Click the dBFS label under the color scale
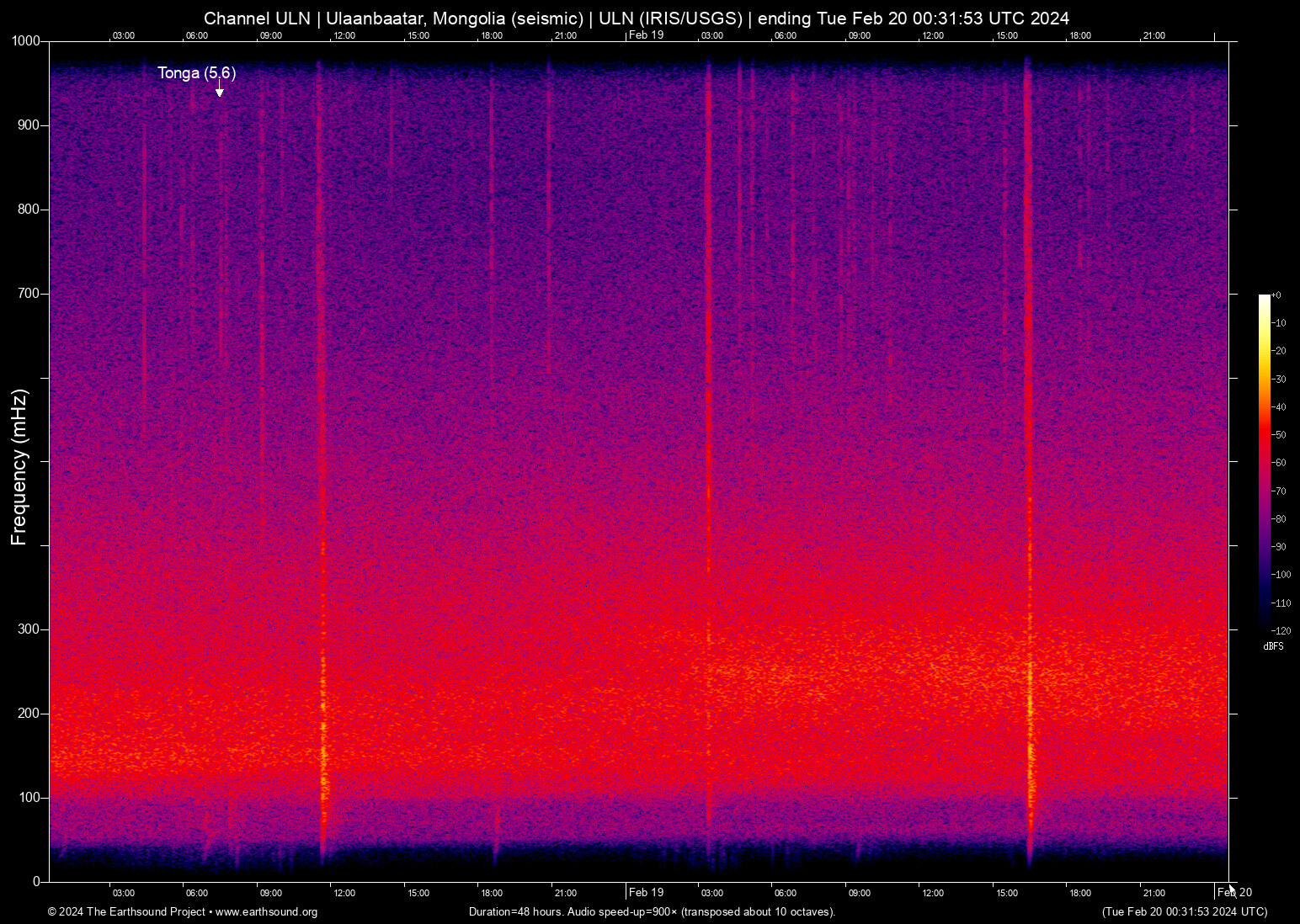 1273,646
